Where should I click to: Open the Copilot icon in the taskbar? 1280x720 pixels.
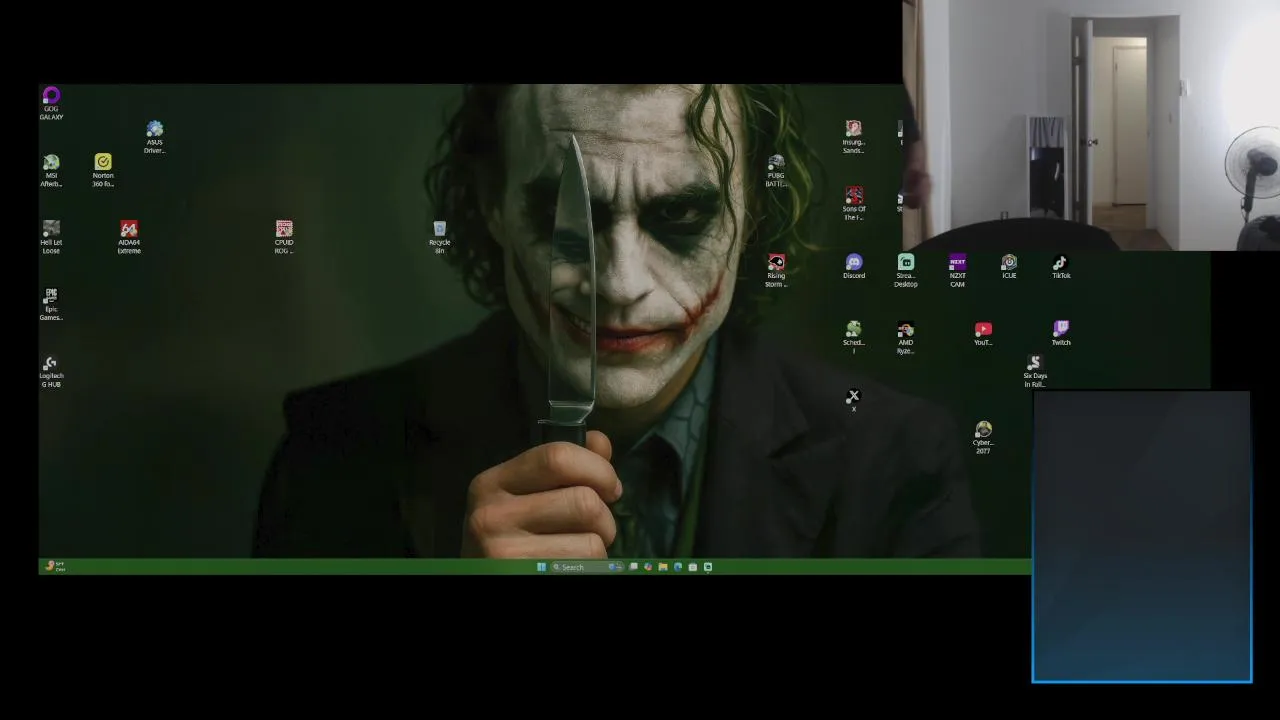648,567
